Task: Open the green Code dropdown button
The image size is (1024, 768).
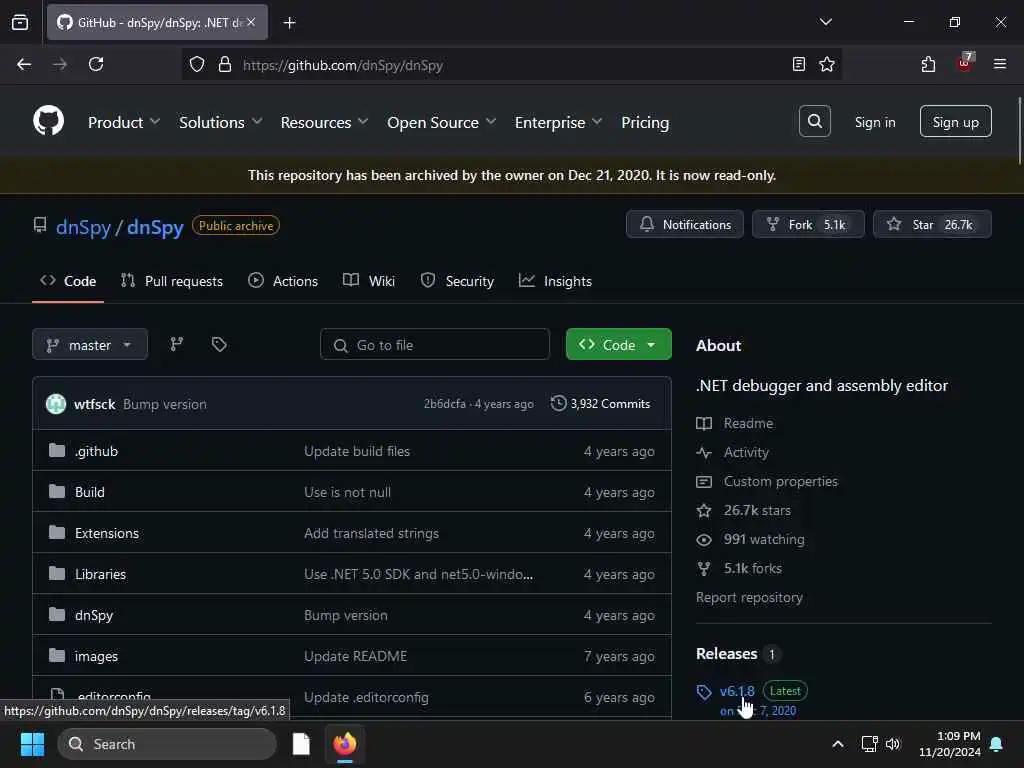Action: (618, 344)
